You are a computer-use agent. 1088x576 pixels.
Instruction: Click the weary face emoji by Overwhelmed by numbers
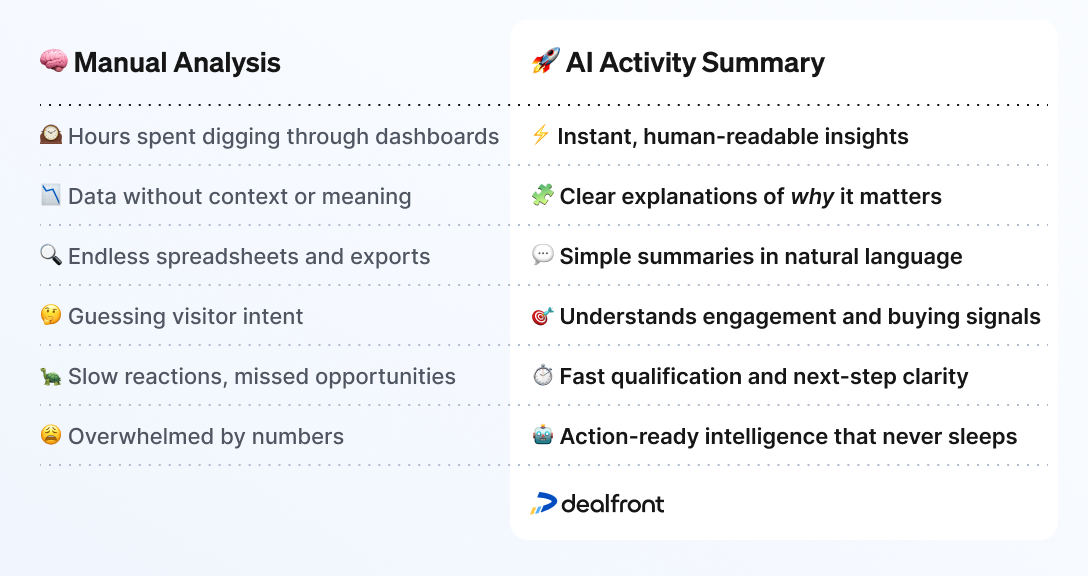[51, 435]
